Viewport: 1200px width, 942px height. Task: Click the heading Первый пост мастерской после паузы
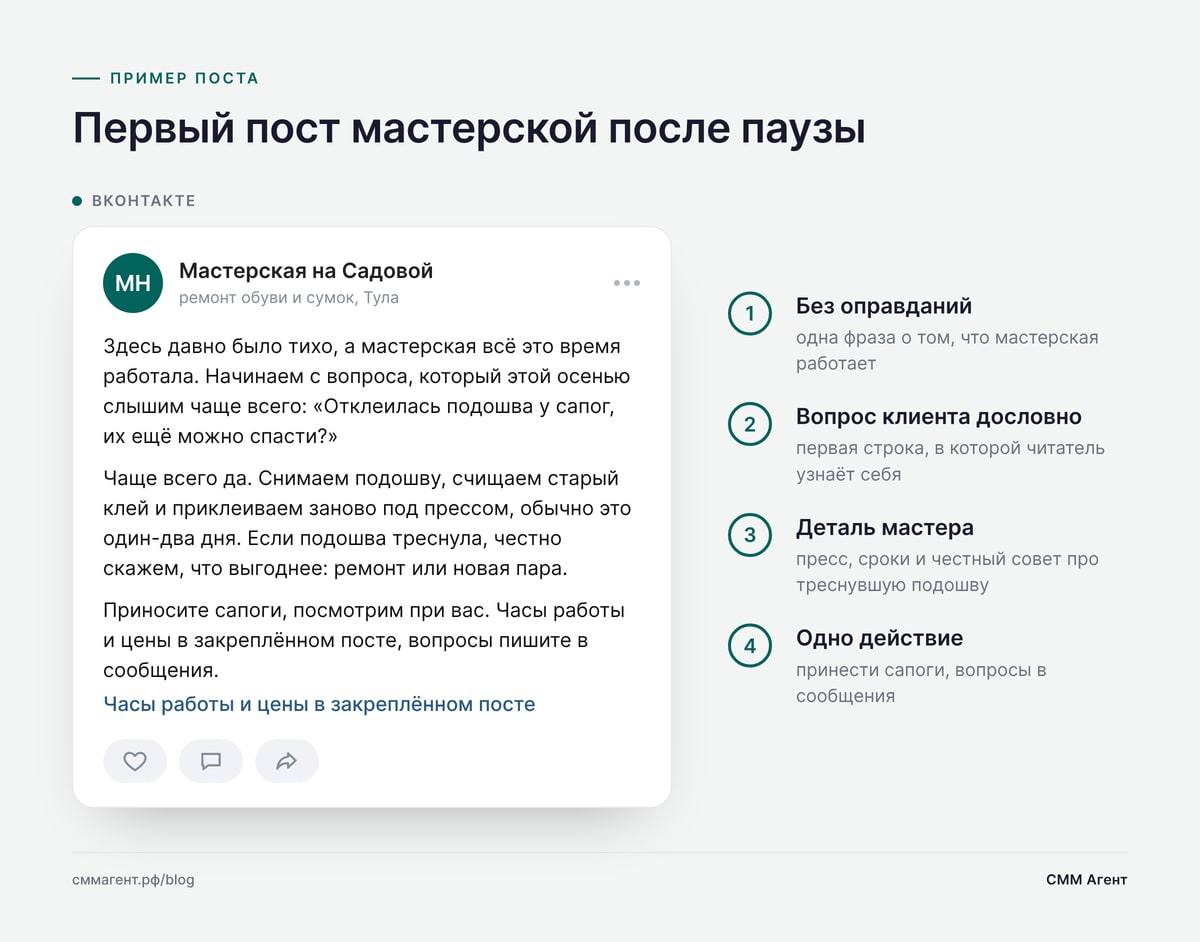[x=469, y=130]
